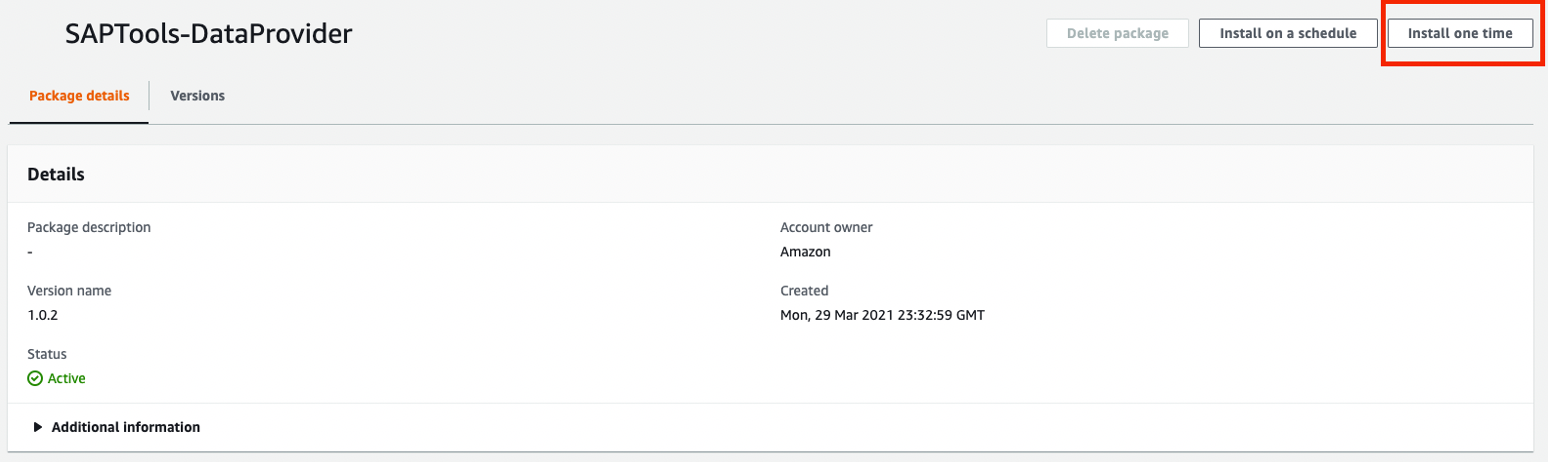The width and height of the screenshot is (1548, 462).
Task: Click the Delete package button
Action: coord(1117,33)
